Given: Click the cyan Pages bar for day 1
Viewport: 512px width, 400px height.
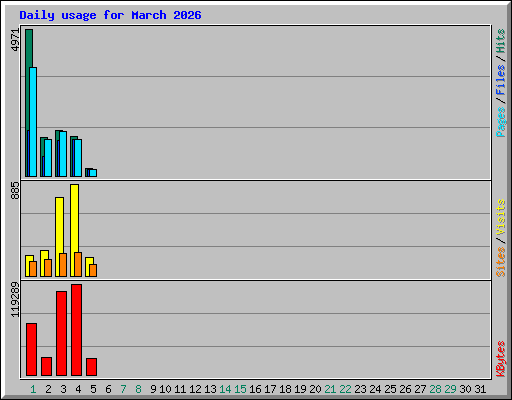Looking at the screenshot, I should (33, 122).
